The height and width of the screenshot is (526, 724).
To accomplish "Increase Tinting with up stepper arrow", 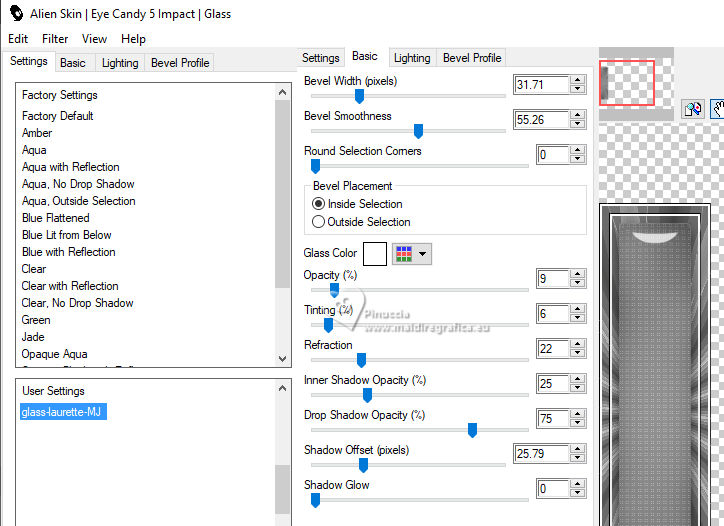I will (x=577, y=309).
